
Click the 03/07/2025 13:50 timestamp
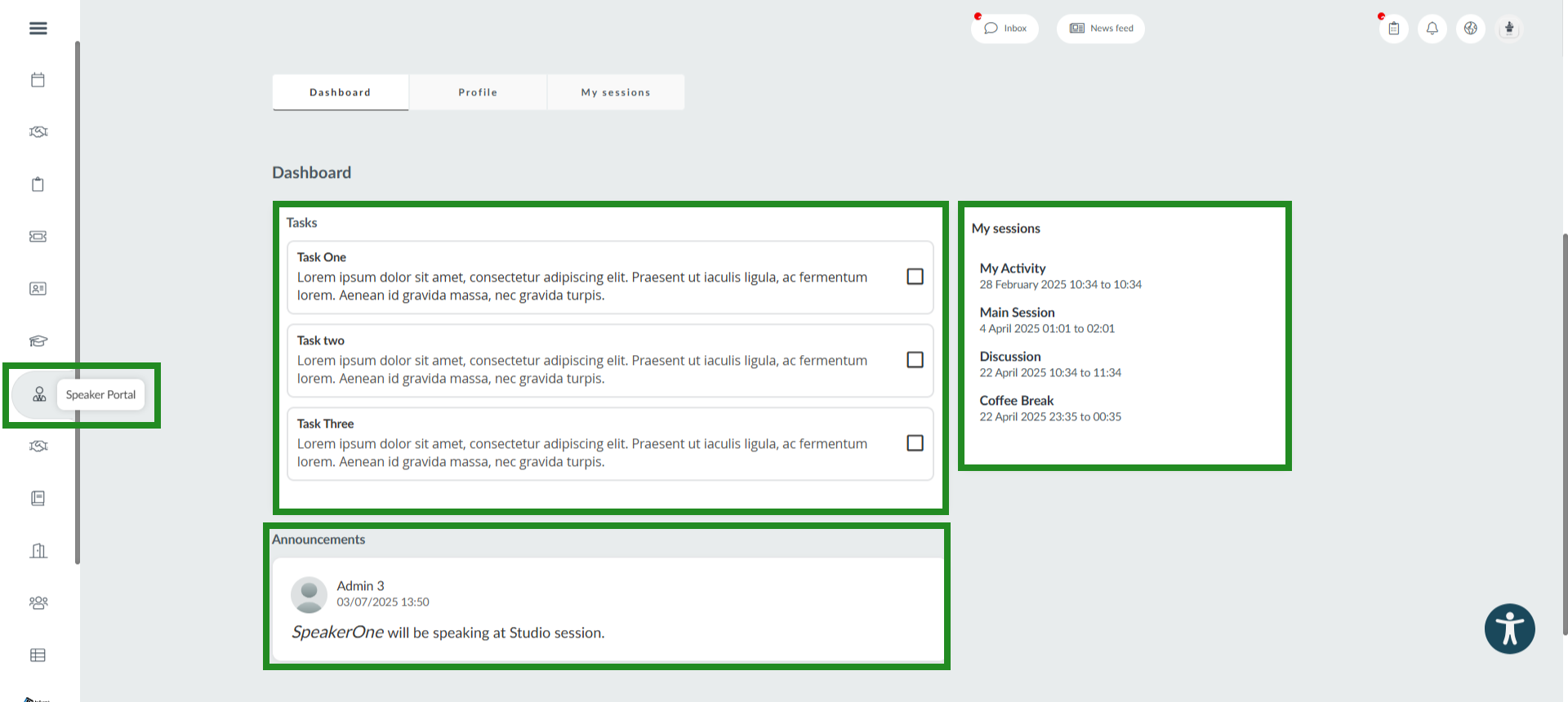tap(383, 602)
